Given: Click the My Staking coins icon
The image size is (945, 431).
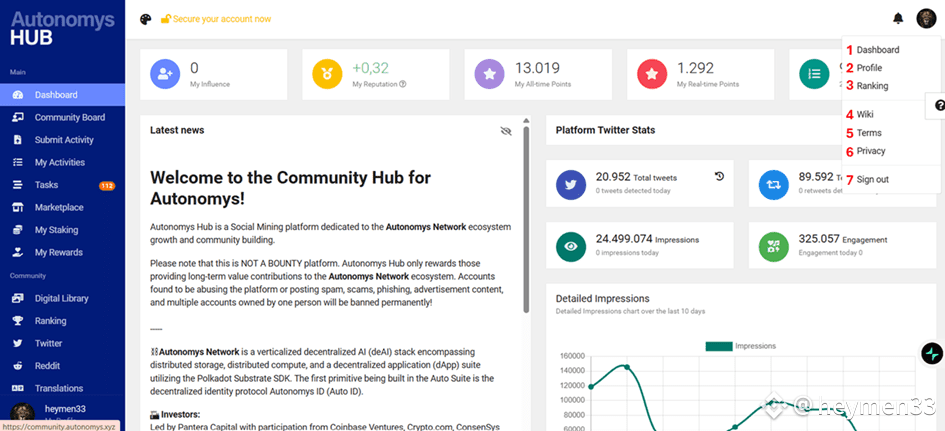Looking at the screenshot, I should 17,230.
